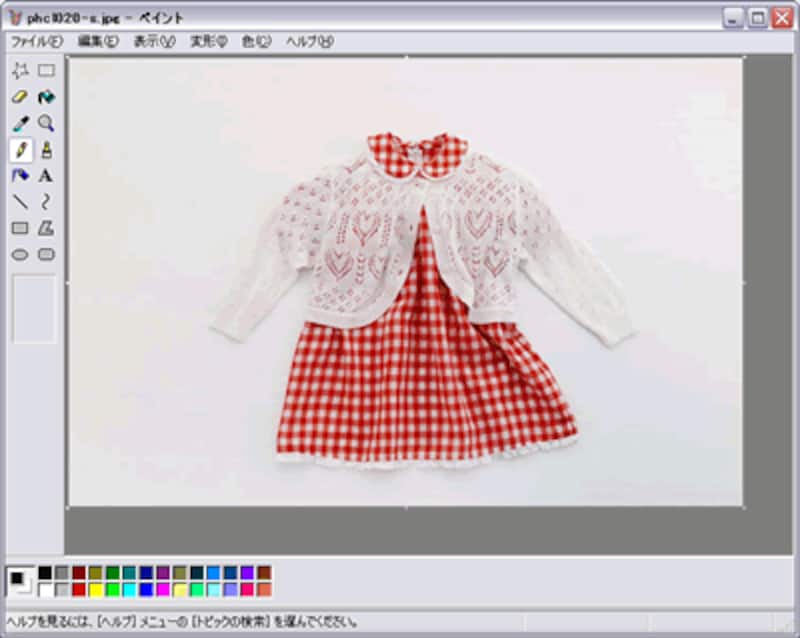The width and height of the screenshot is (800, 638).
Task: Pick the bright yellow palette color
Action: point(95,590)
